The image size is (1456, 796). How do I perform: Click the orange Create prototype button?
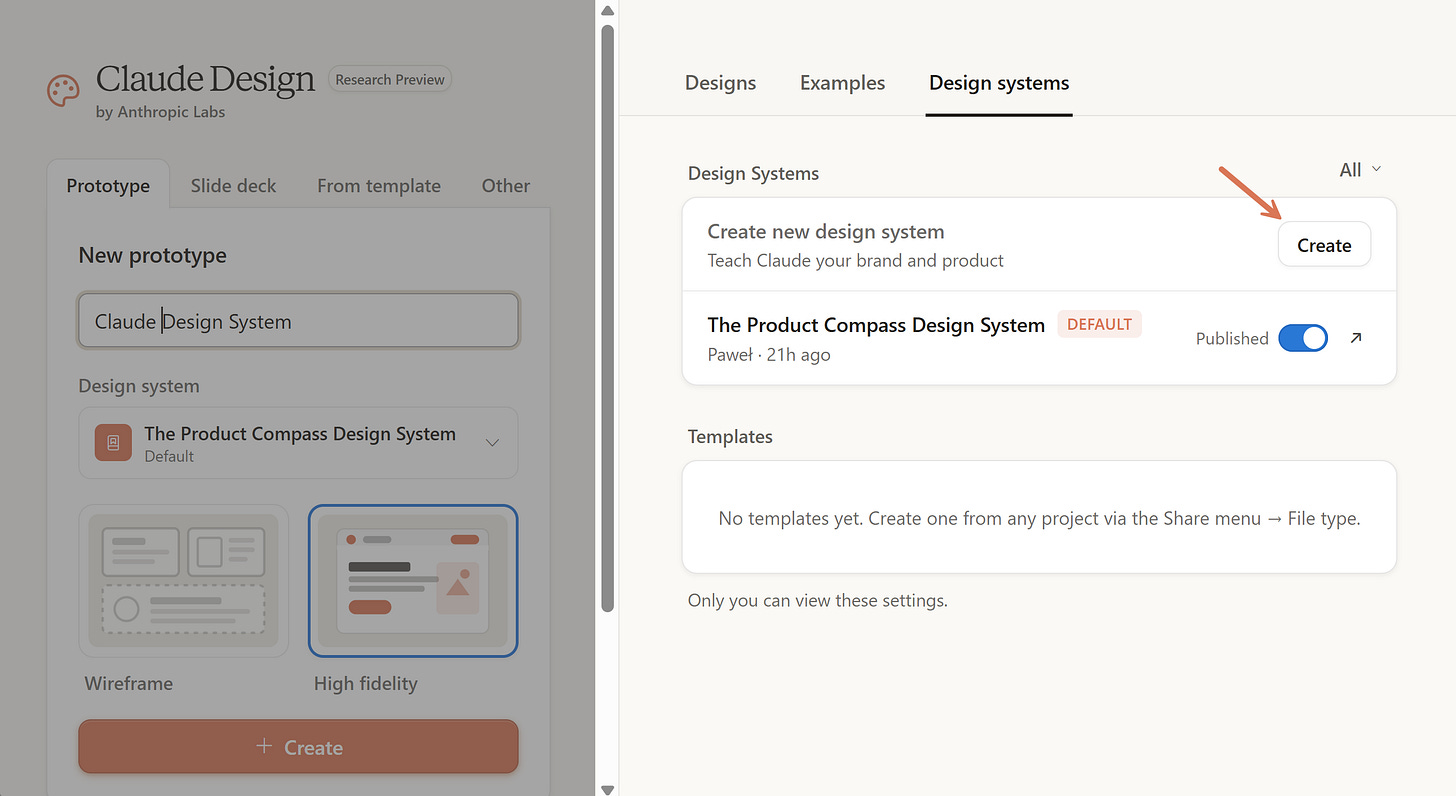tap(298, 747)
